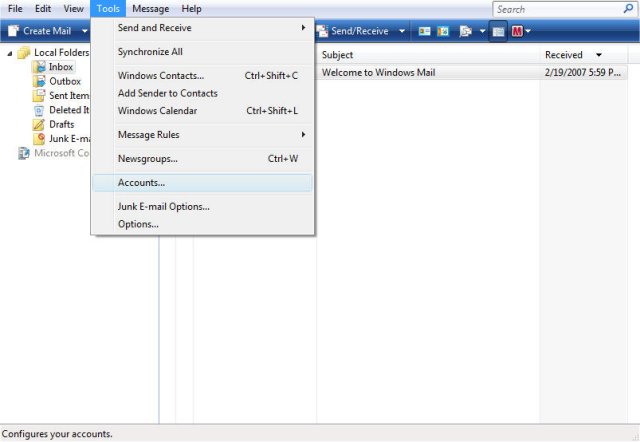Open the Find dropdown arrow
640x442 pixels.
[482, 31]
